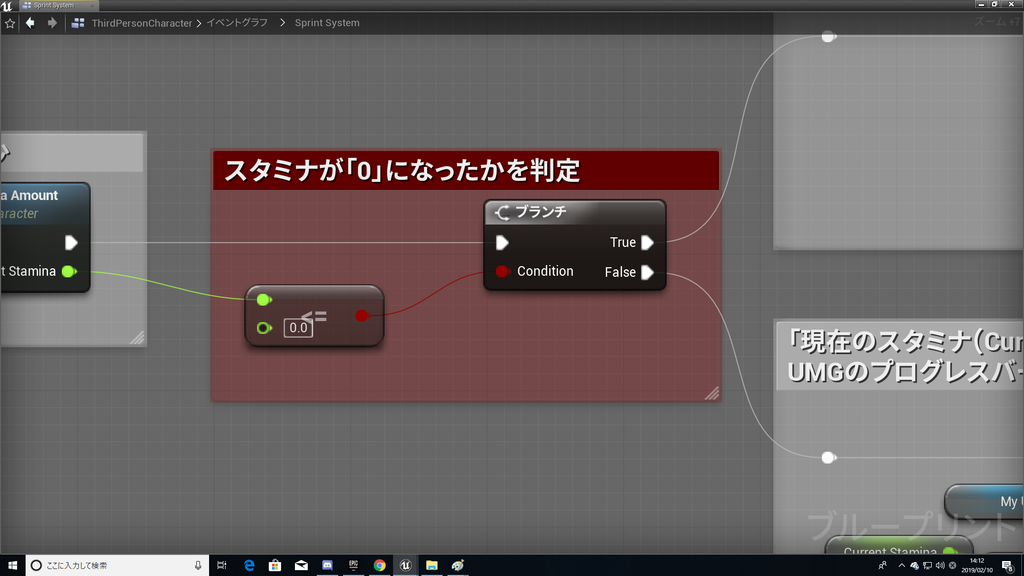1024x576 pixels.
Task: Click the forward navigation arrow
Action: point(53,22)
